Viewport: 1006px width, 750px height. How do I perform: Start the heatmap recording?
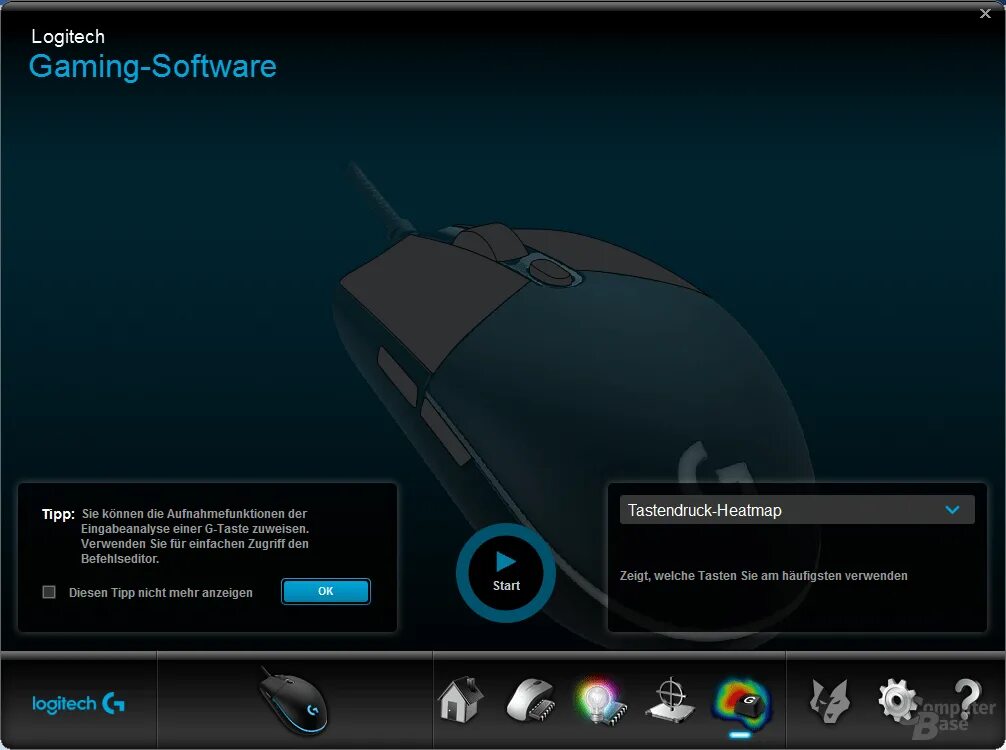[506, 573]
